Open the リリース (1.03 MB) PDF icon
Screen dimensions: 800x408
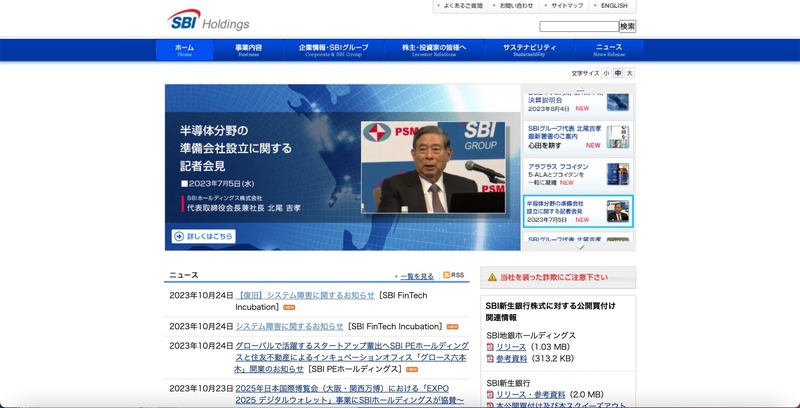click(491, 346)
